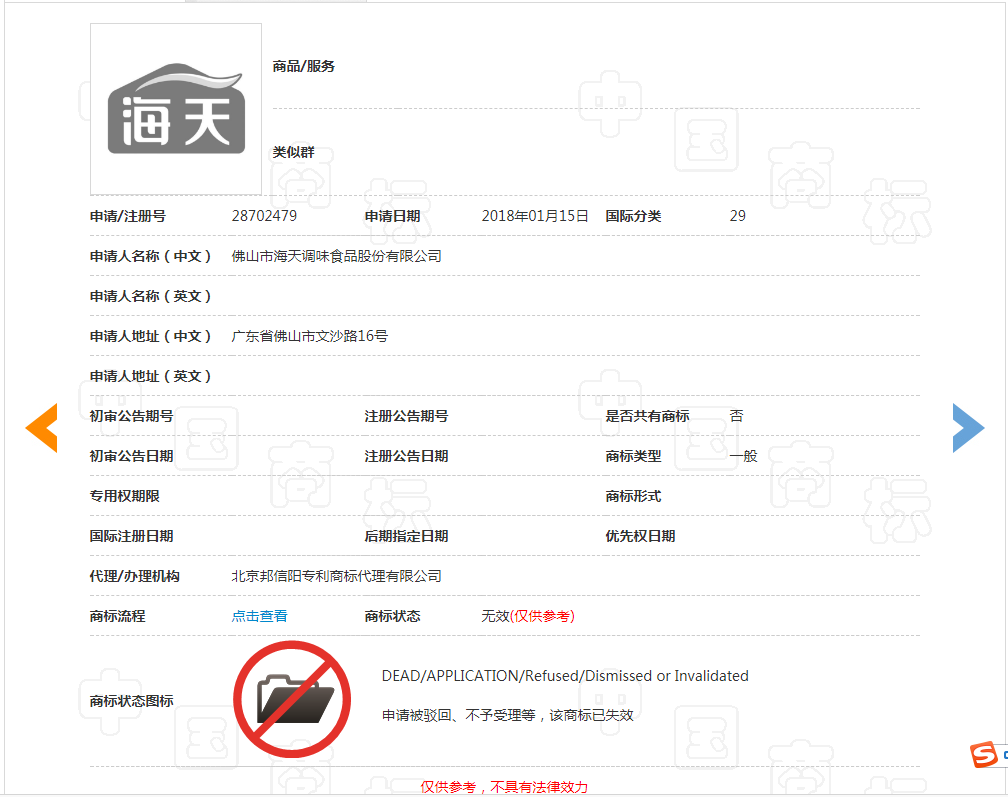Click the red prohibition trademark status icon
Image resolution: width=1008 pixels, height=797 pixels.
pyautogui.click(x=292, y=698)
